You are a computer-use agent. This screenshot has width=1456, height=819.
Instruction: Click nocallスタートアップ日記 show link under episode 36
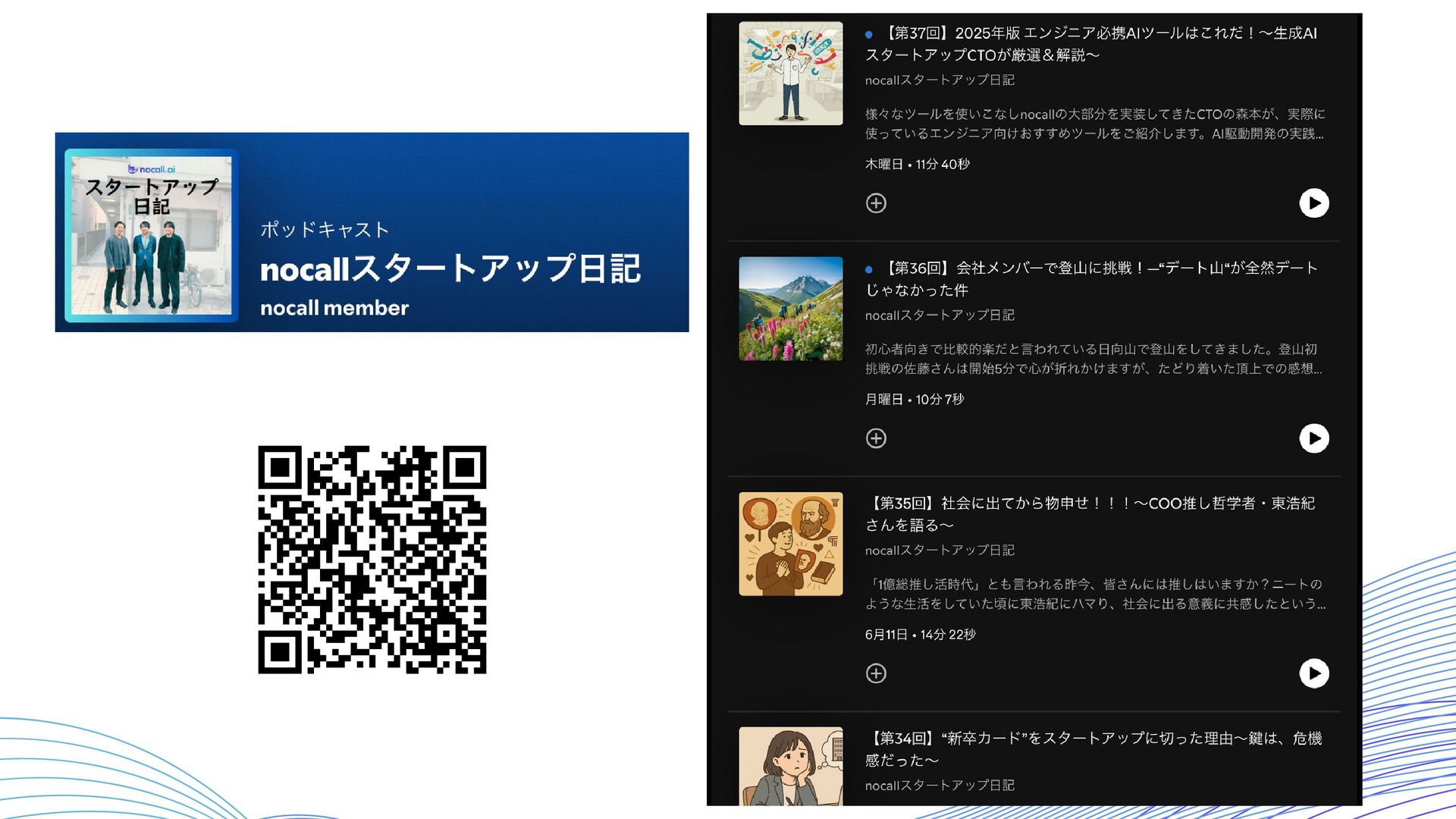point(940,315)
